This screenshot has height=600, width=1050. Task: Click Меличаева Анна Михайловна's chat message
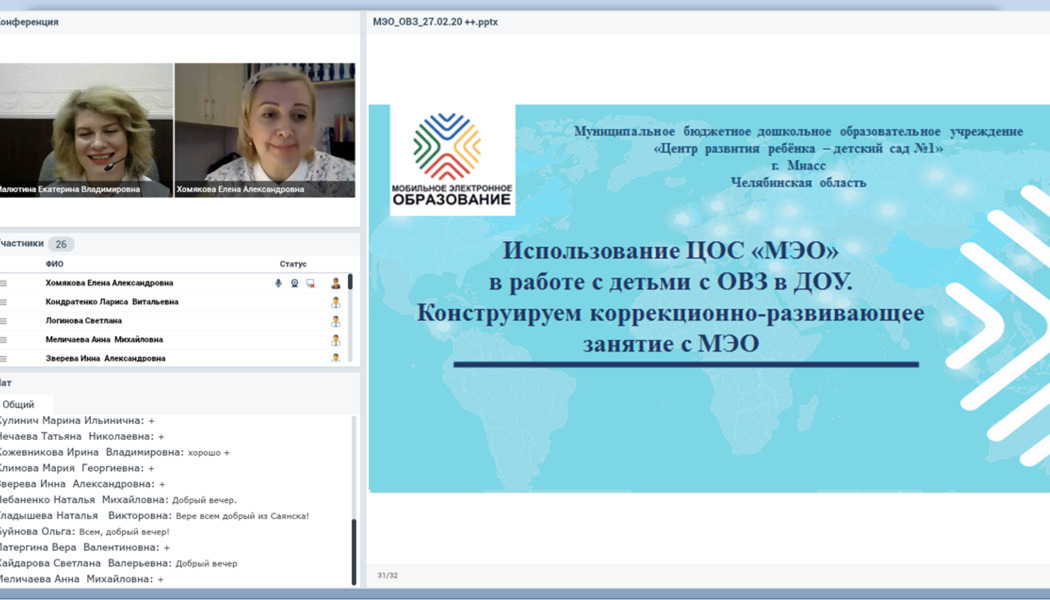pos(81,579)
